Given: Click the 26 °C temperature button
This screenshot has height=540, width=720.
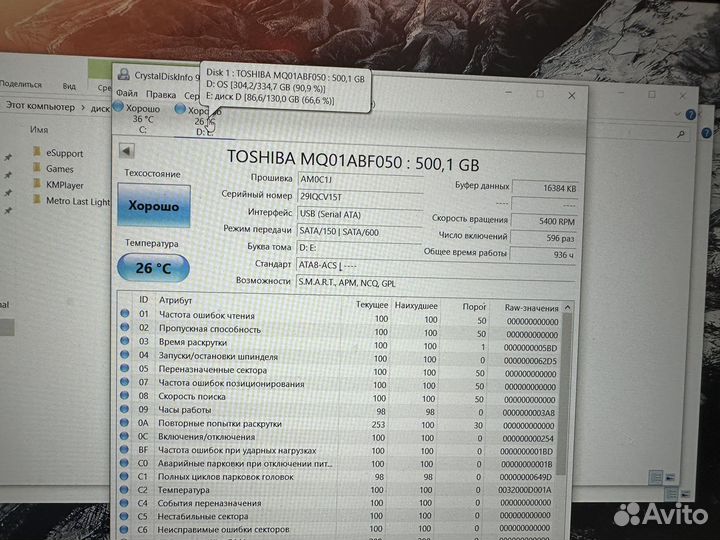Looking at the screenshot, I should [152, 268].
